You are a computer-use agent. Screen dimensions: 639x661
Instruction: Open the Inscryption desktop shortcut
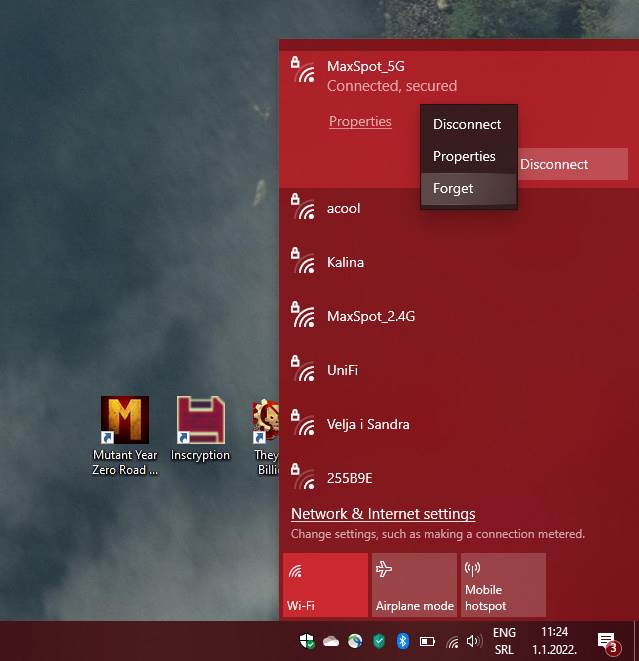tap(201, 429)
